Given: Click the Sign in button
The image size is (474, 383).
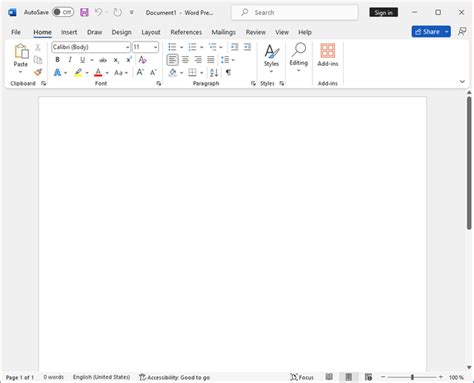Looking at the screenshot, I should (x=383, y=13).
